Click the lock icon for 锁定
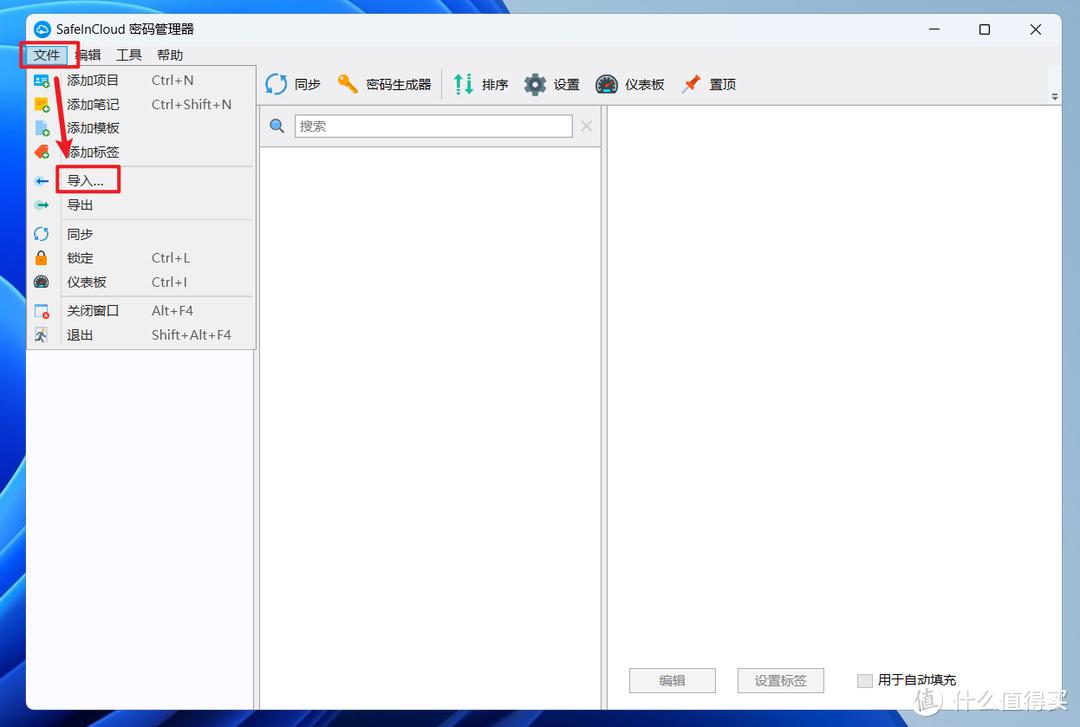The height and width of the screenshot is (727, 1080). tap(41, 258)
